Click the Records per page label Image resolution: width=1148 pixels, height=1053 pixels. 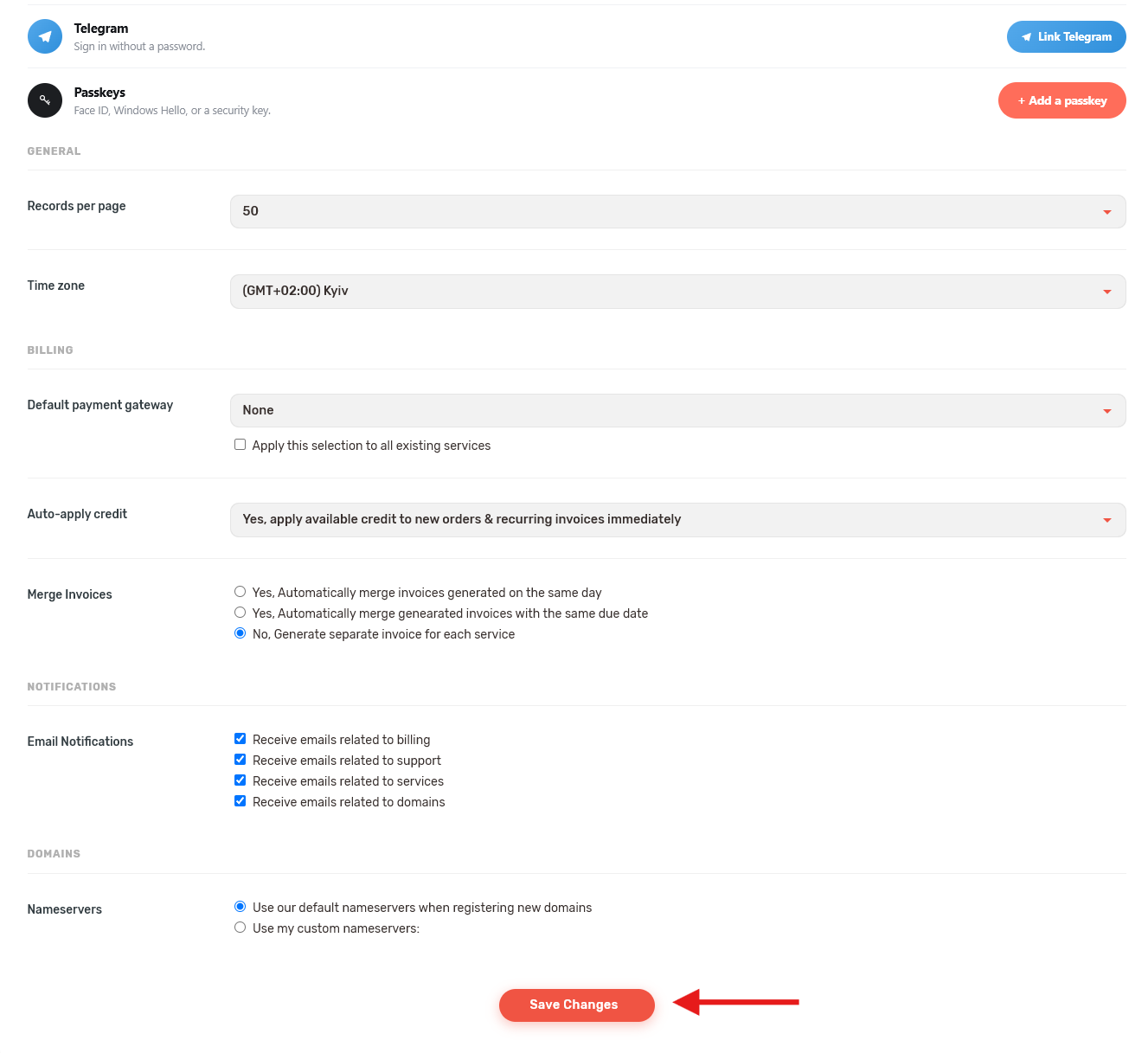76,206
